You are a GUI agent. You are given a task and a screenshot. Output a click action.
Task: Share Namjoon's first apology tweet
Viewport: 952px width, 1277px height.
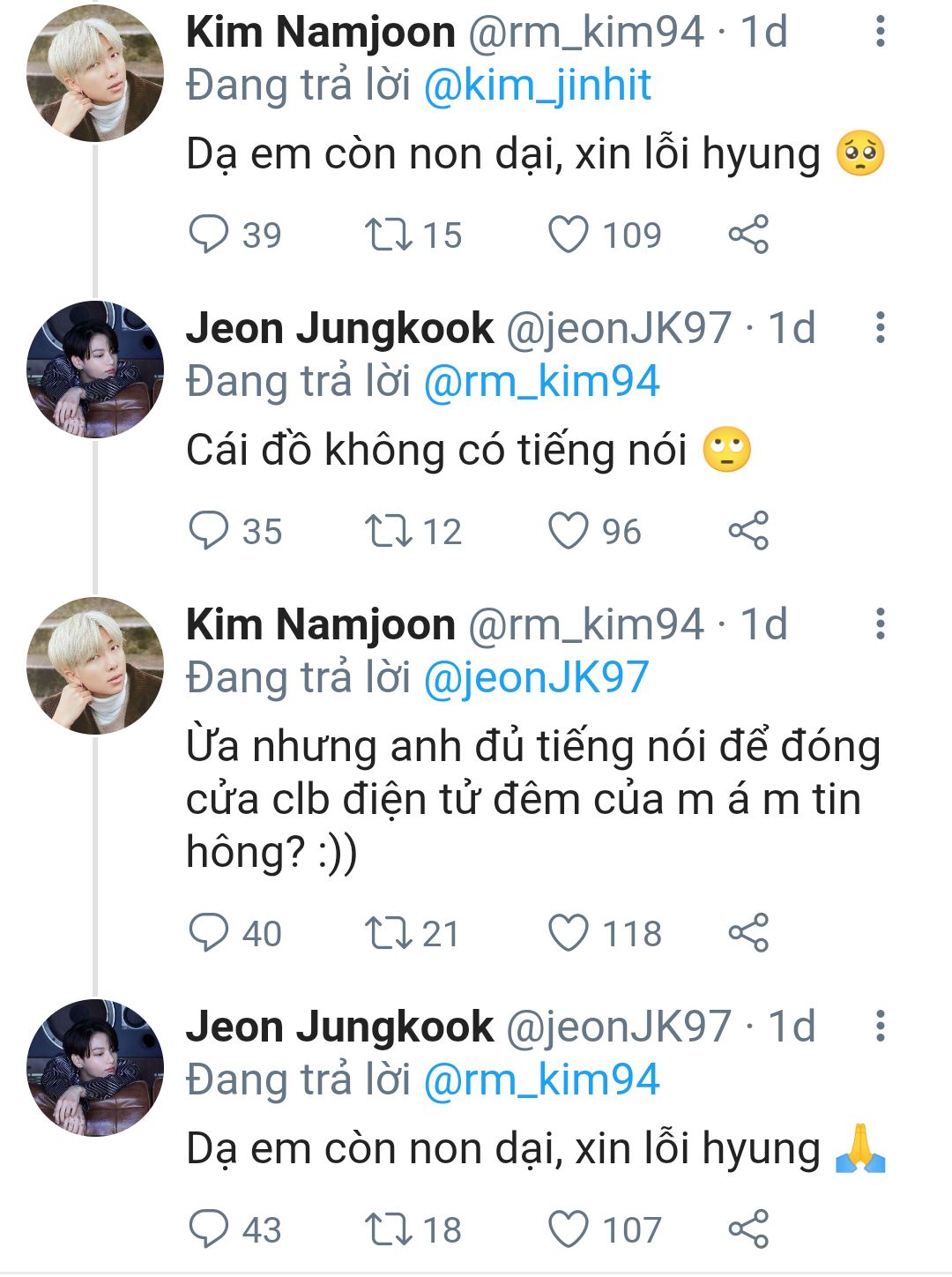pos(748,235)
